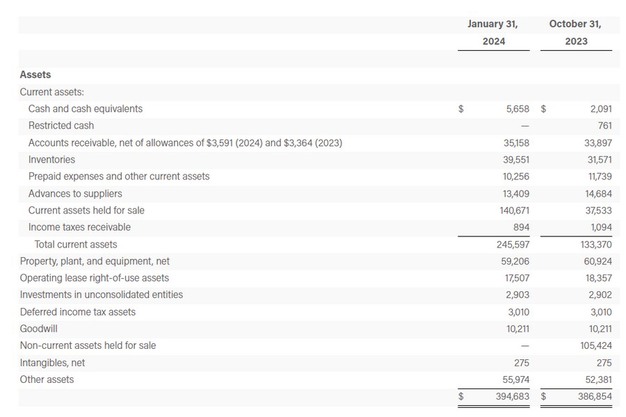Select the Accounts receivable, net of allowances row label
The image size is (626, 417).
(185, 143)
